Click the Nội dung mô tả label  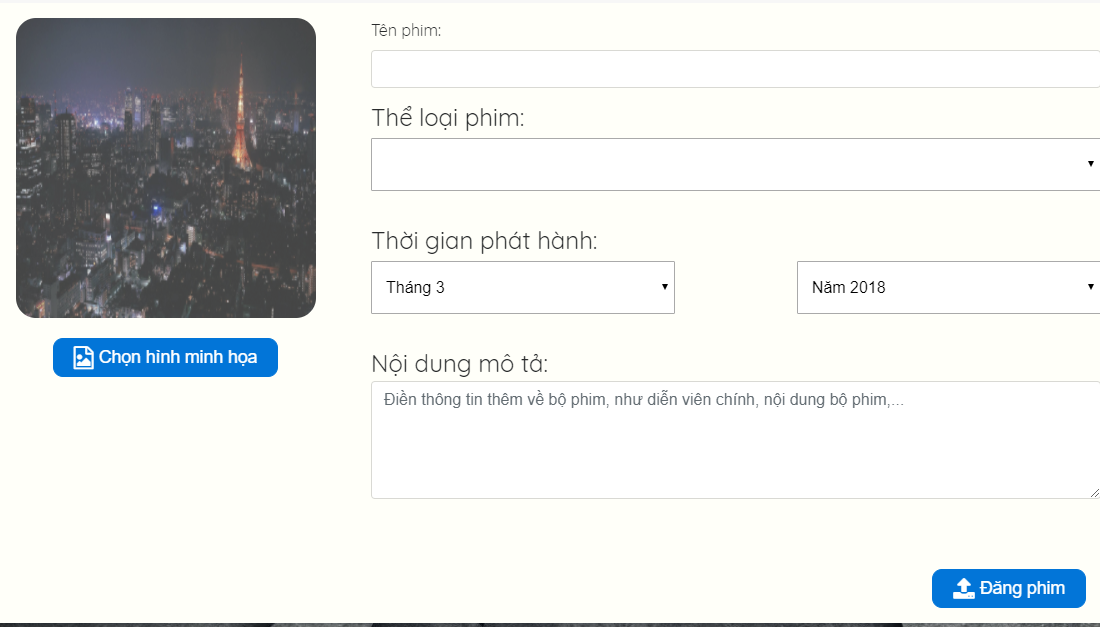453,364
